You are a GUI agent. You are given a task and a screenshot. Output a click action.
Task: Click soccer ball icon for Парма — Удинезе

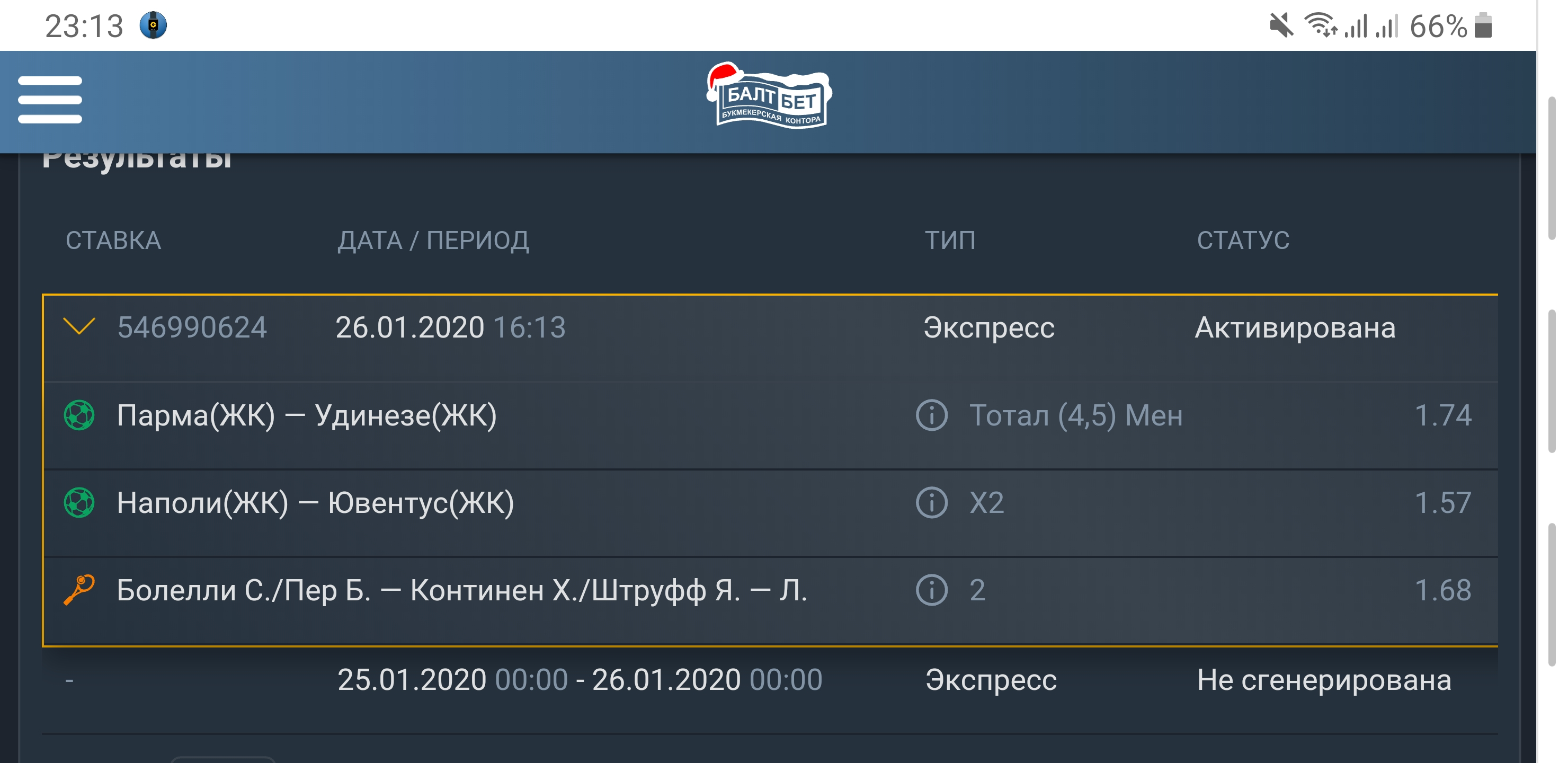[79, 415]
